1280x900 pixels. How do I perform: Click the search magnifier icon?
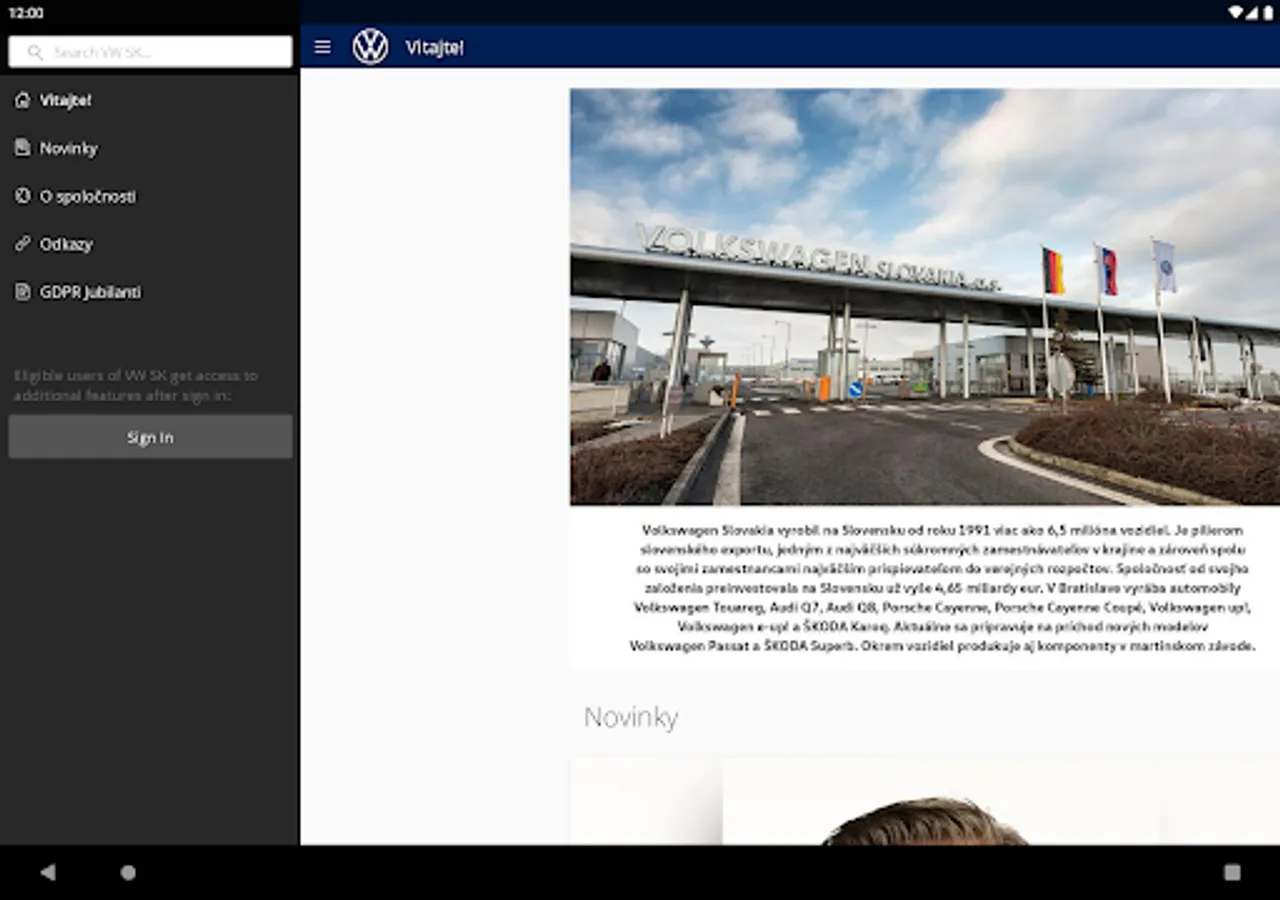[36, 52]
